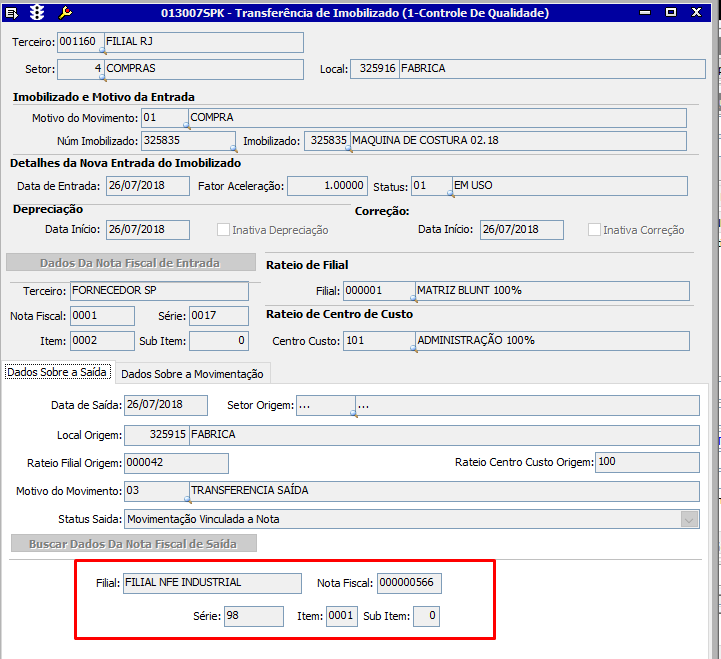Open lookup icon on Motivo do Movimento 01
Screen dimensions: 721x659
(186, 126)
